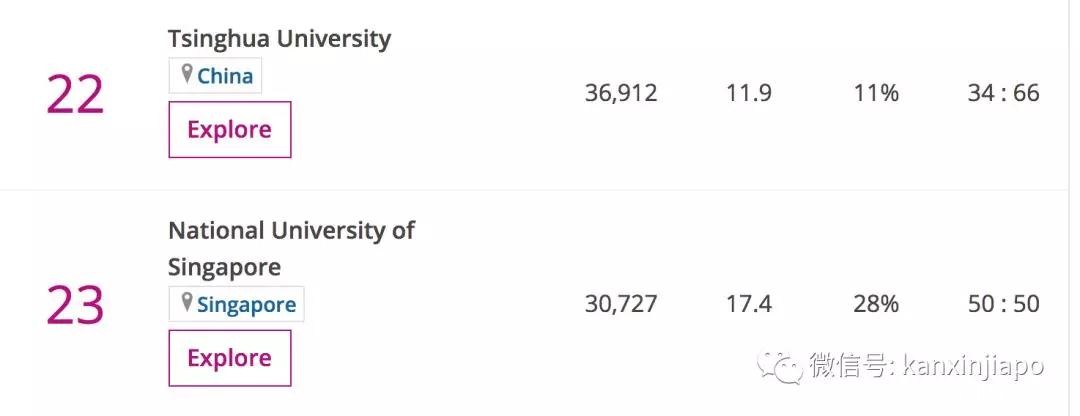This screenshot has width=1080, height=416.
Task: Click the 17.4 students-per-staff value
Action: tap(749, 304)
